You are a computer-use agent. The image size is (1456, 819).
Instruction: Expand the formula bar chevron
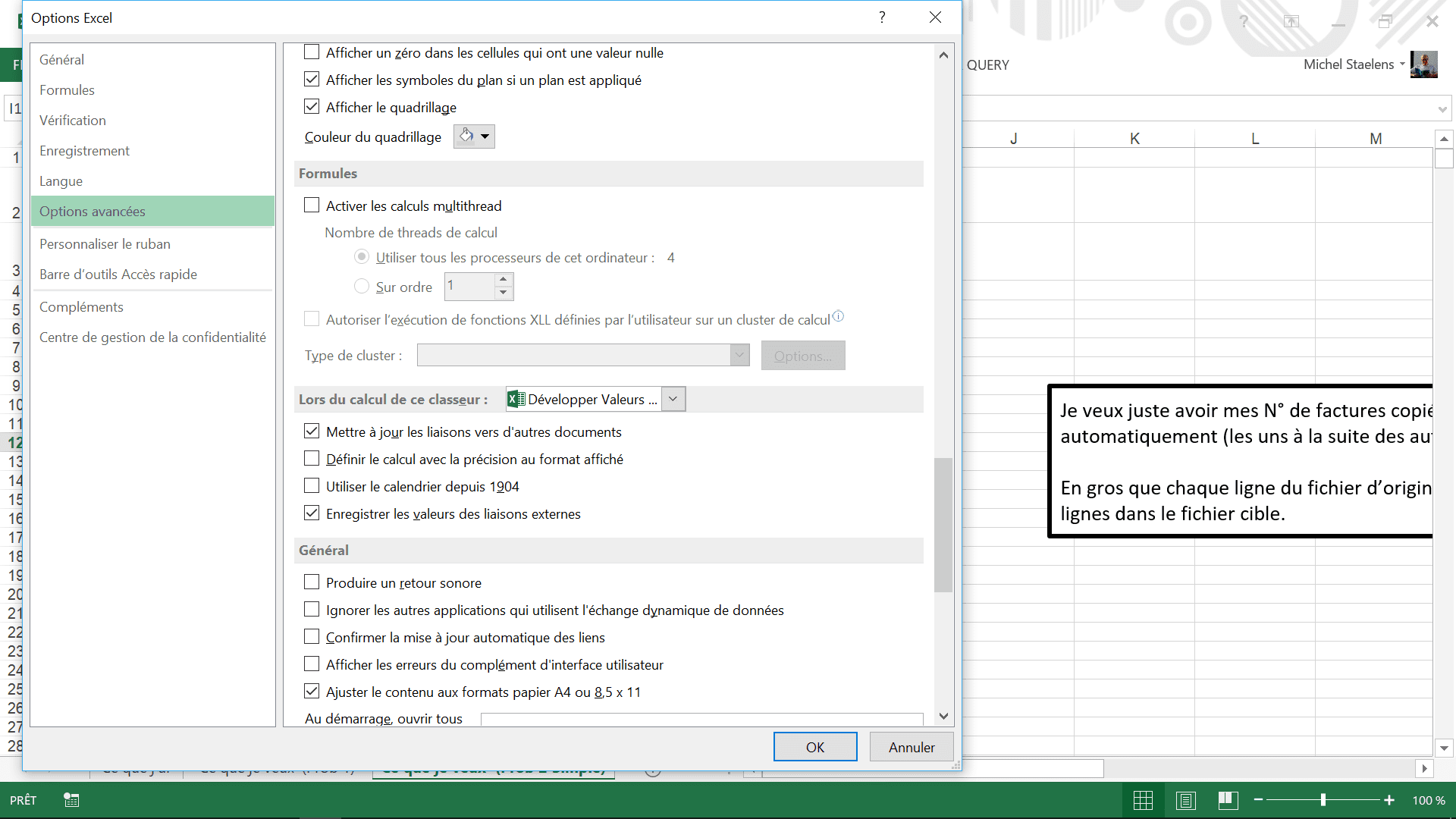pyautogui.click(x=1442, y=109)
